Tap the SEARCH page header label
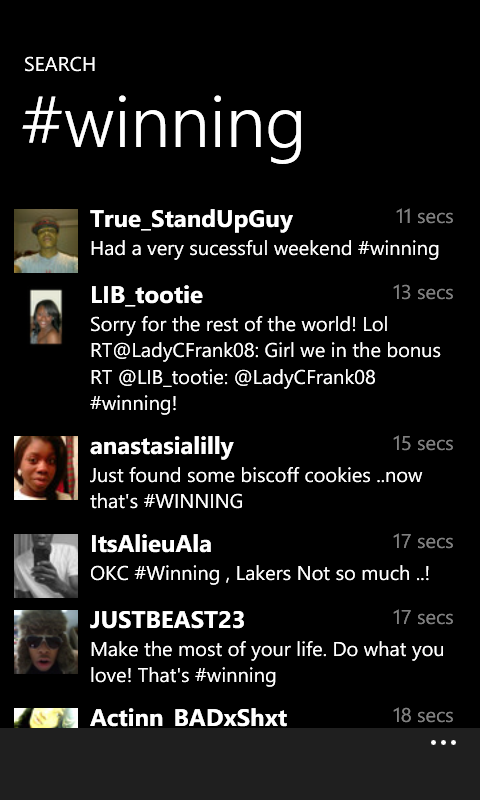Screen dimensions: 480x800 (x=60, y=64)
